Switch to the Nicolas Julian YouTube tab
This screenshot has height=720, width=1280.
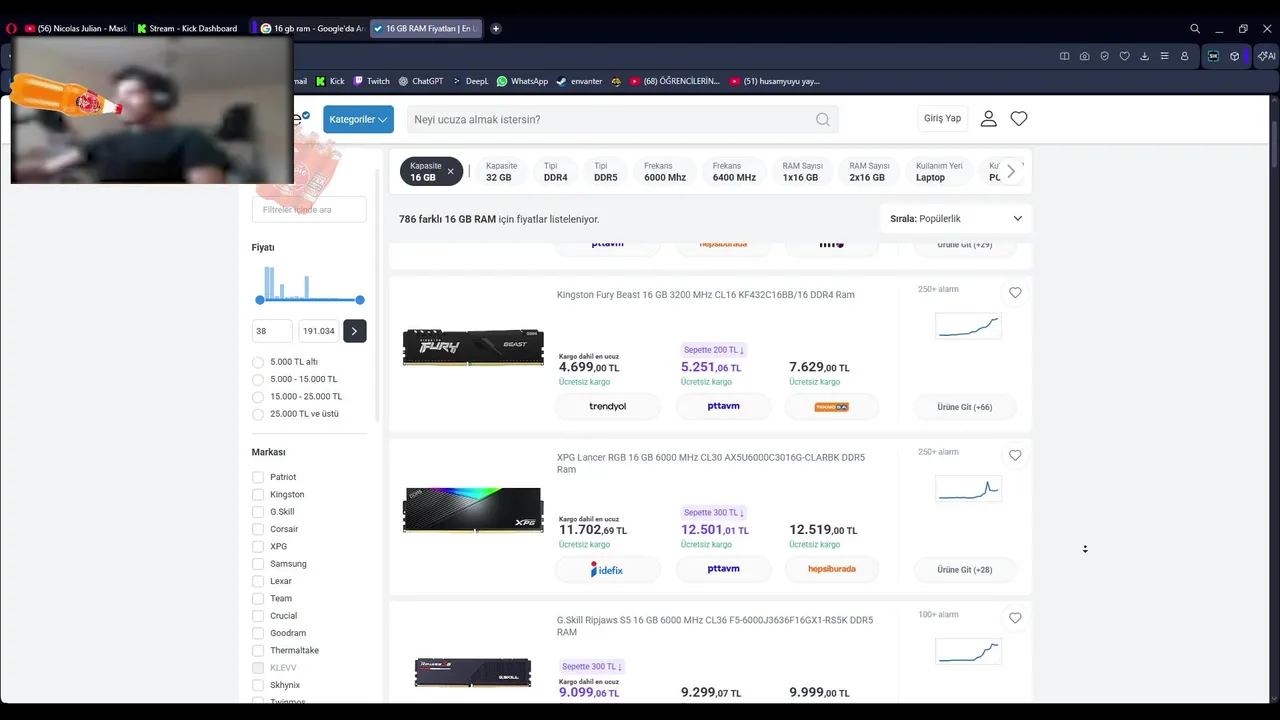click(x=76, y=28)
